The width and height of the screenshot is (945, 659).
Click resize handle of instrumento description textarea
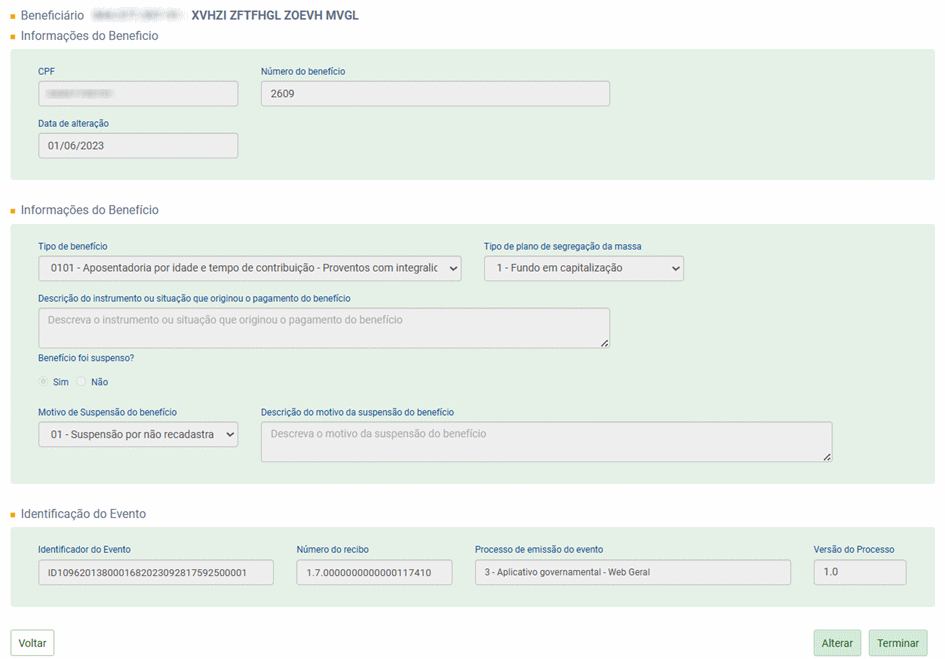click(x=604, y=343)
